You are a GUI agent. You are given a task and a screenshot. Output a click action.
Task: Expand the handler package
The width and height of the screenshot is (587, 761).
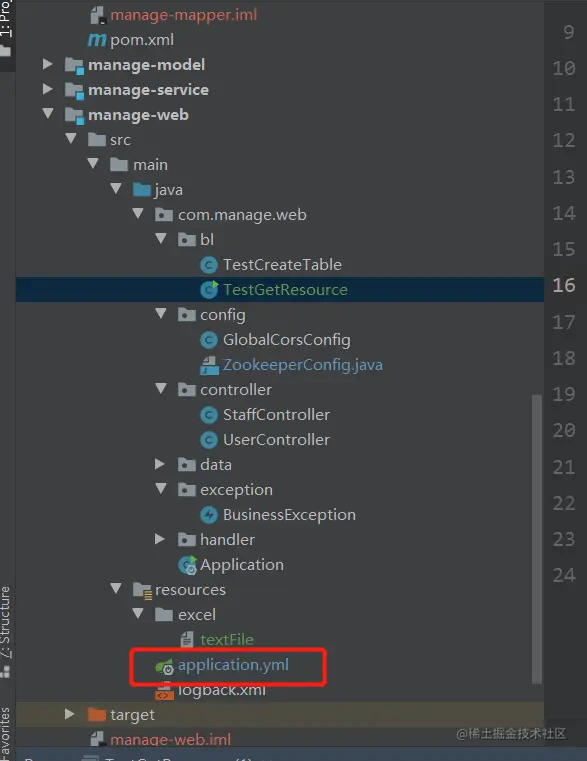pos(160,539)
